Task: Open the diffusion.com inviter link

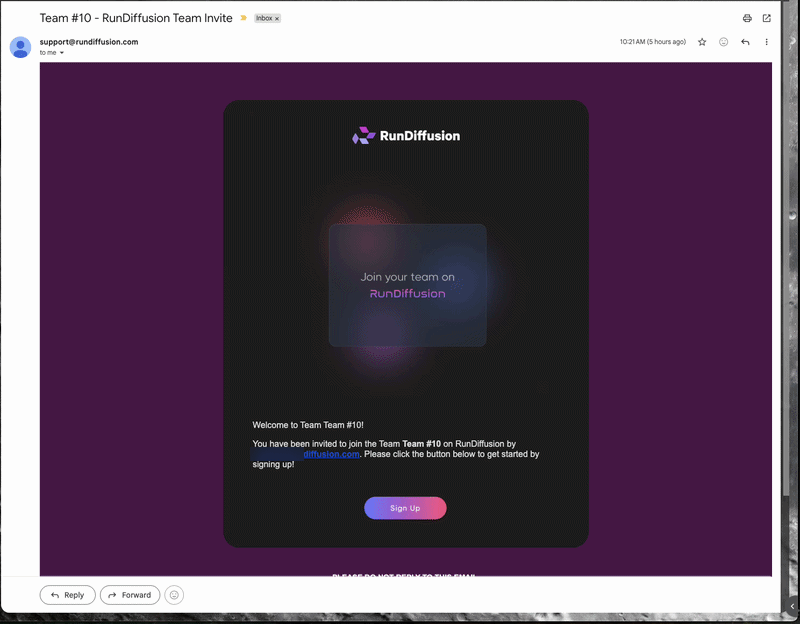Action: tap(331, 454)
